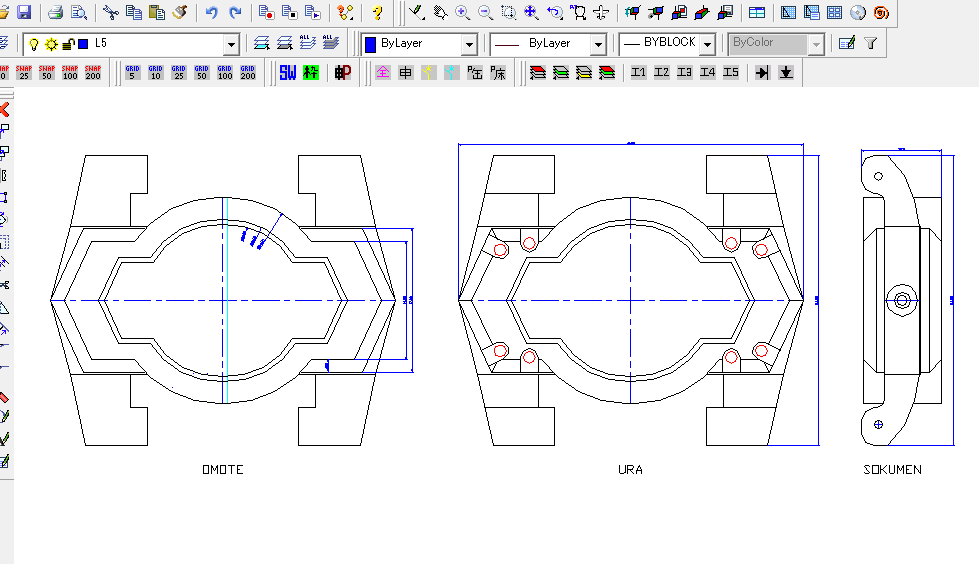Select the GRID 200 toolbar item
979x564 pixels.
point(248,72)
